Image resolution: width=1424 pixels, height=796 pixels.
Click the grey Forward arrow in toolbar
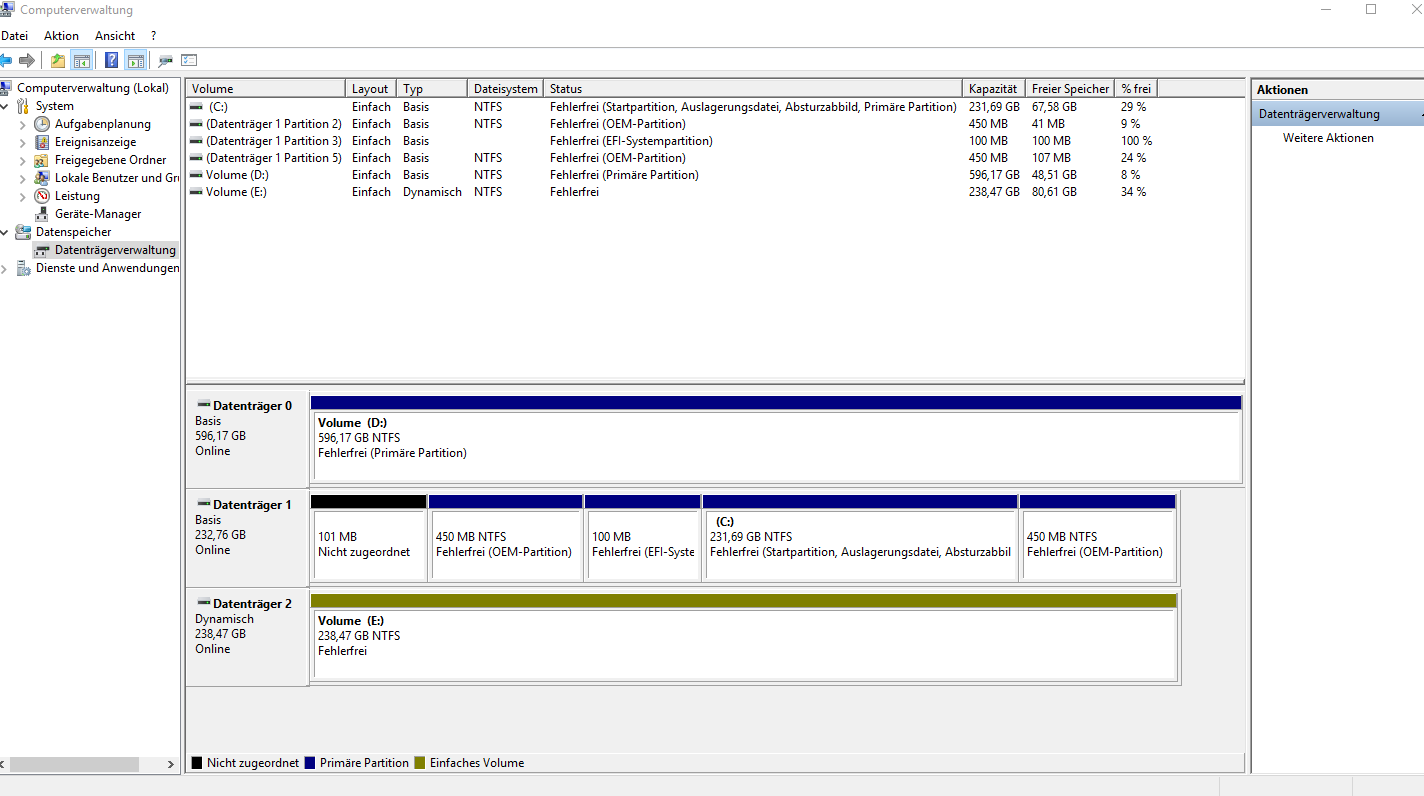pos(27,60)
